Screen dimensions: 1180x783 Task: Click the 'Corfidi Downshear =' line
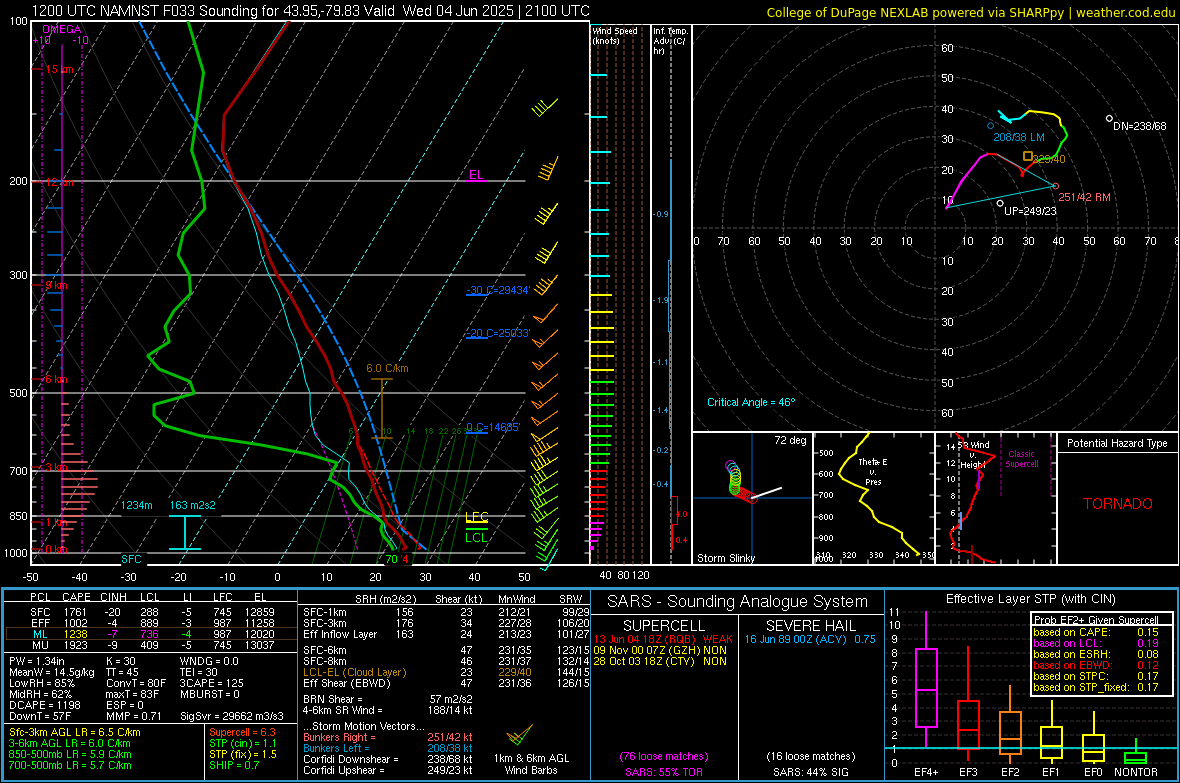[x=388, y=759]
